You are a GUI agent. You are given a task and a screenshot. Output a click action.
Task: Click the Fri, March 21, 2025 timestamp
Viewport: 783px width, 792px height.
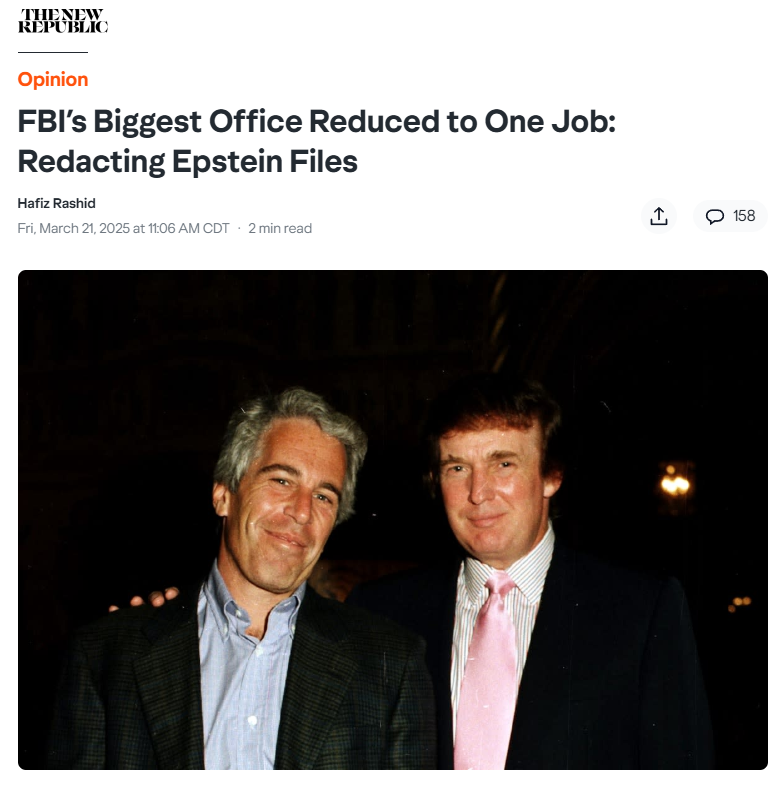pyautogui.click(x=123, y=228)
